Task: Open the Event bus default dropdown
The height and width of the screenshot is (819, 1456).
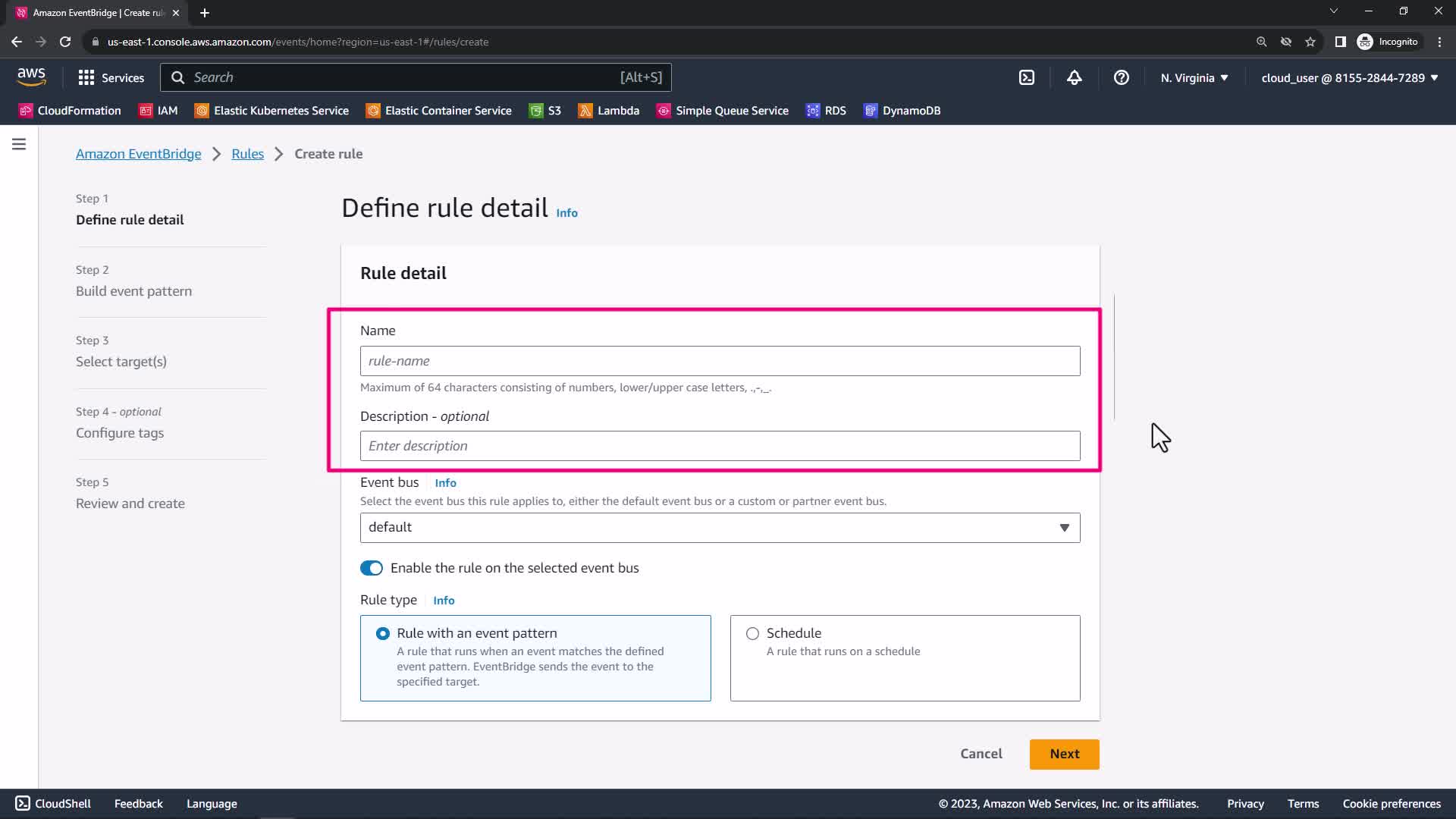Action: 720,528
